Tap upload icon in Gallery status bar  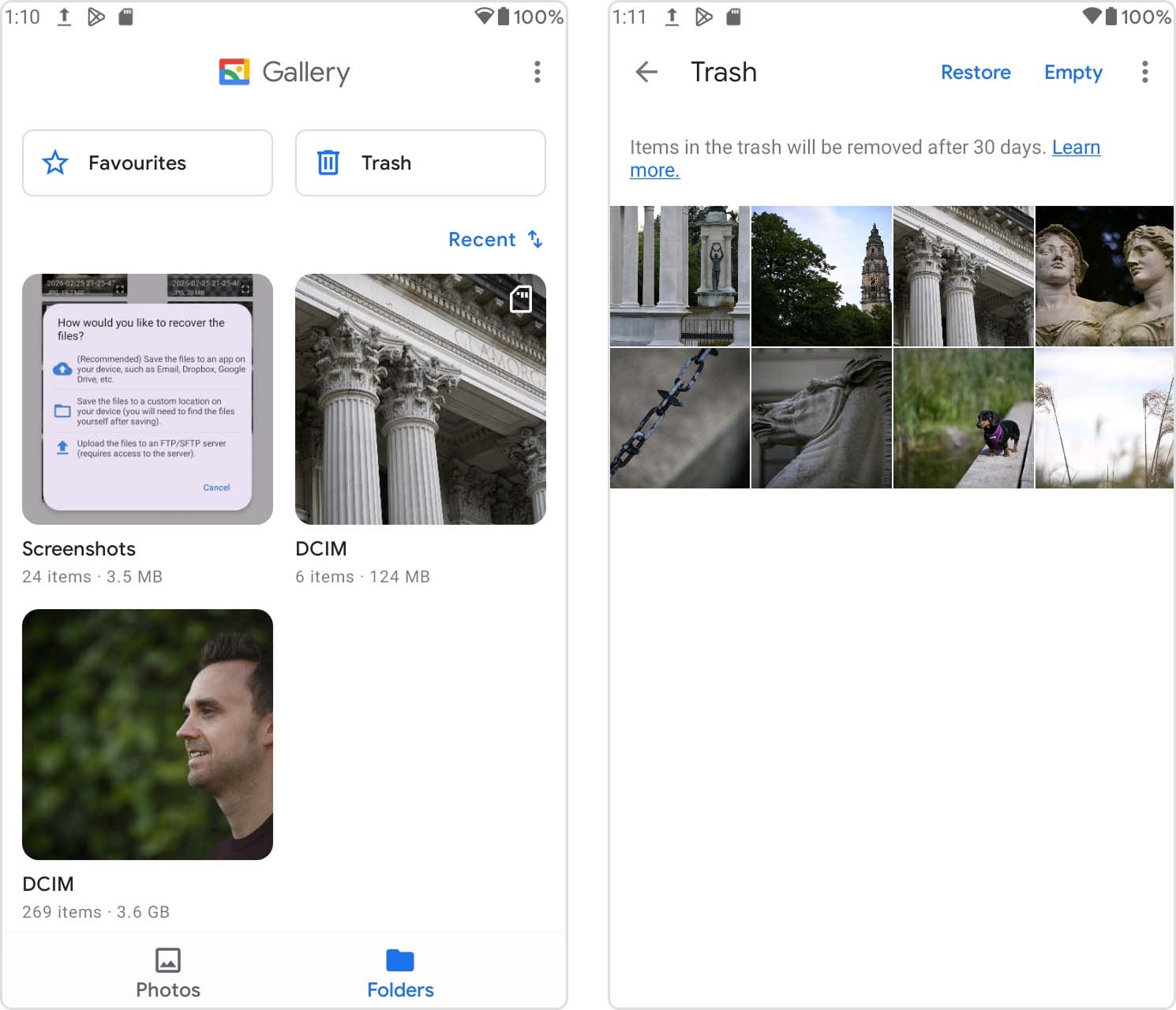pos(65,17)
